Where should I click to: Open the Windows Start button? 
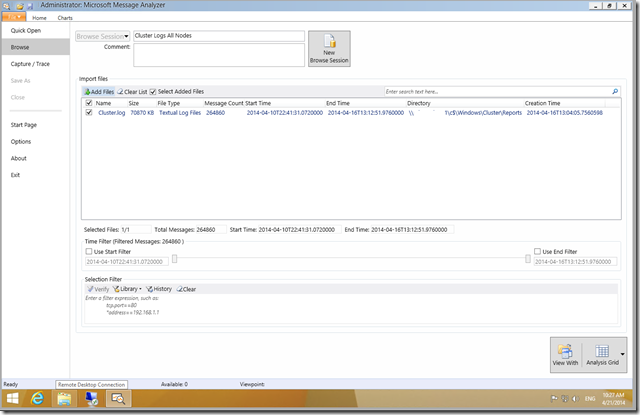point(13,399)
